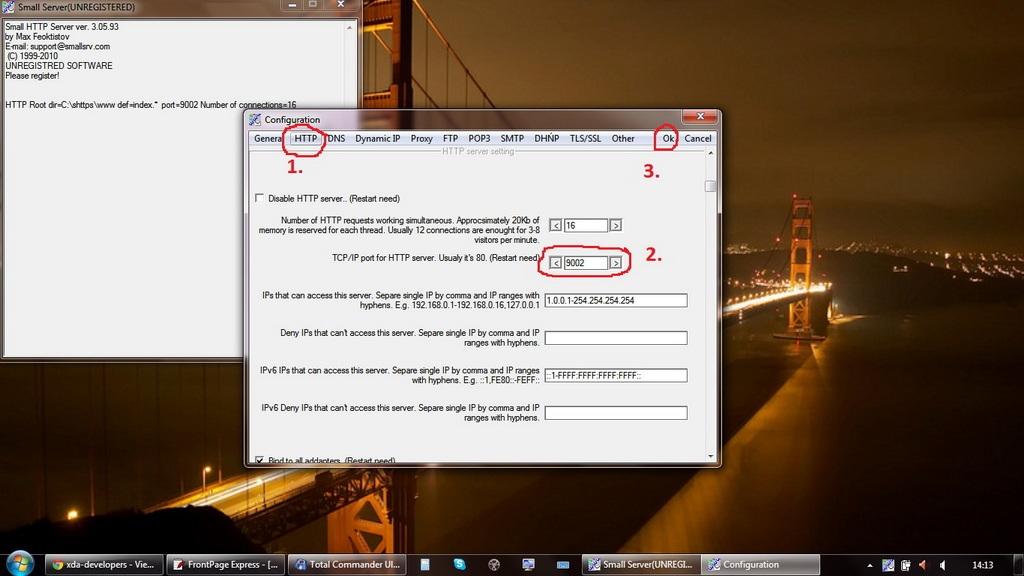
Task: Switch to the Other tab
Action: tap(622, 138)
